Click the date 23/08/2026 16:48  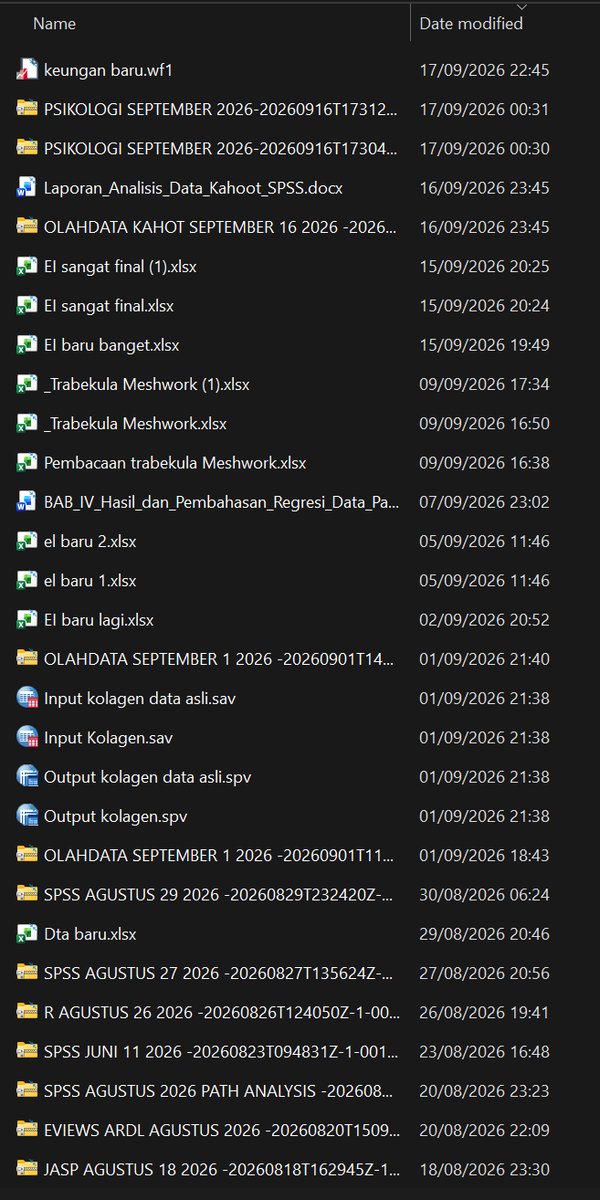(484, 1052)
